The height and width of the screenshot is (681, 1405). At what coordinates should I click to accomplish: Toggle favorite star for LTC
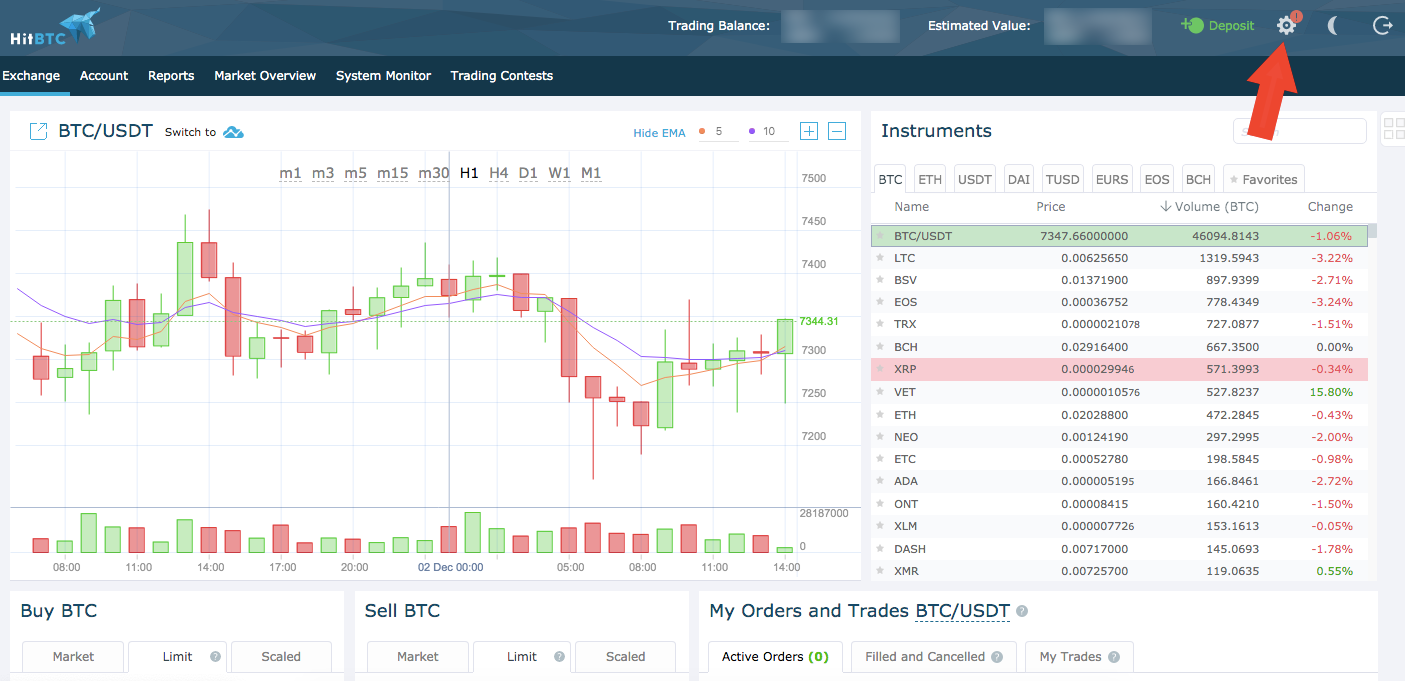coord(880,258)
